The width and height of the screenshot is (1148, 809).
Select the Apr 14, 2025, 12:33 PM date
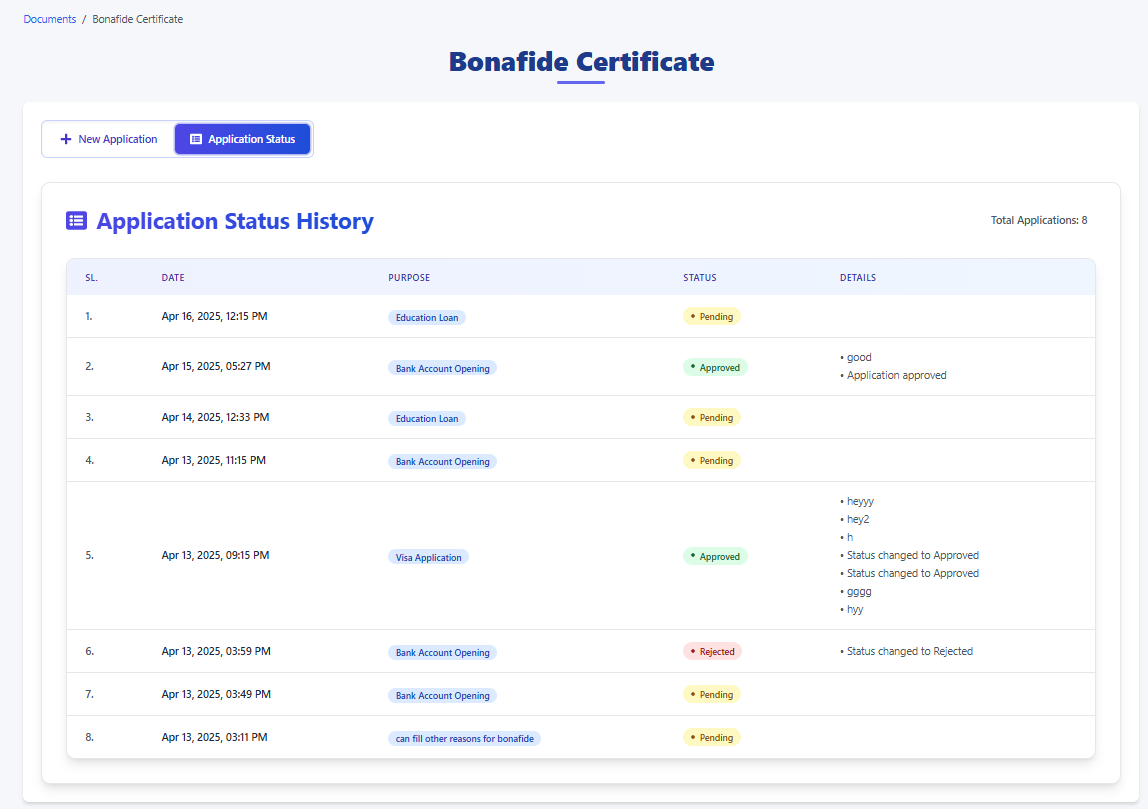click(215, 417)
